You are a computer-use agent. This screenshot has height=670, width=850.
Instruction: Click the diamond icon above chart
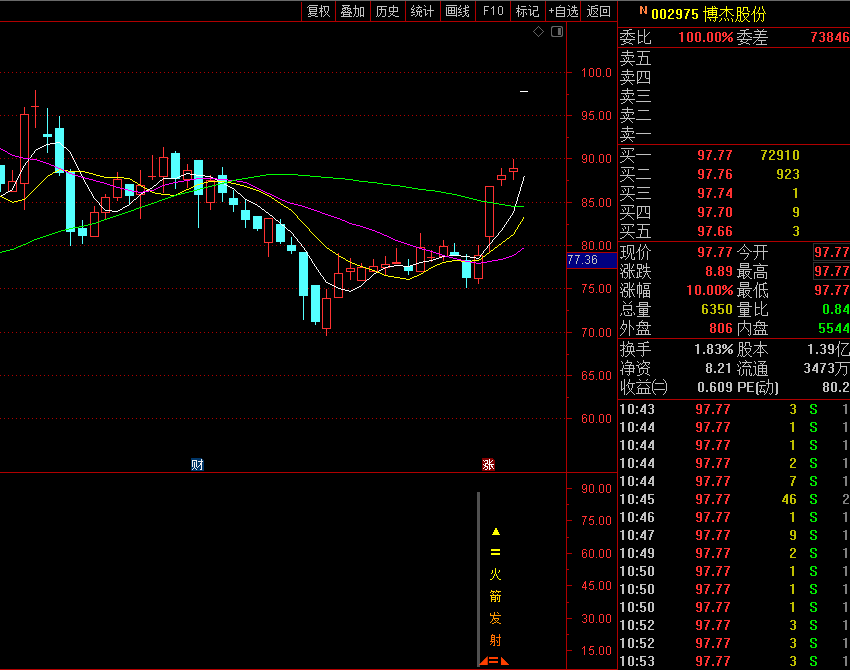(x=538, y=32)
